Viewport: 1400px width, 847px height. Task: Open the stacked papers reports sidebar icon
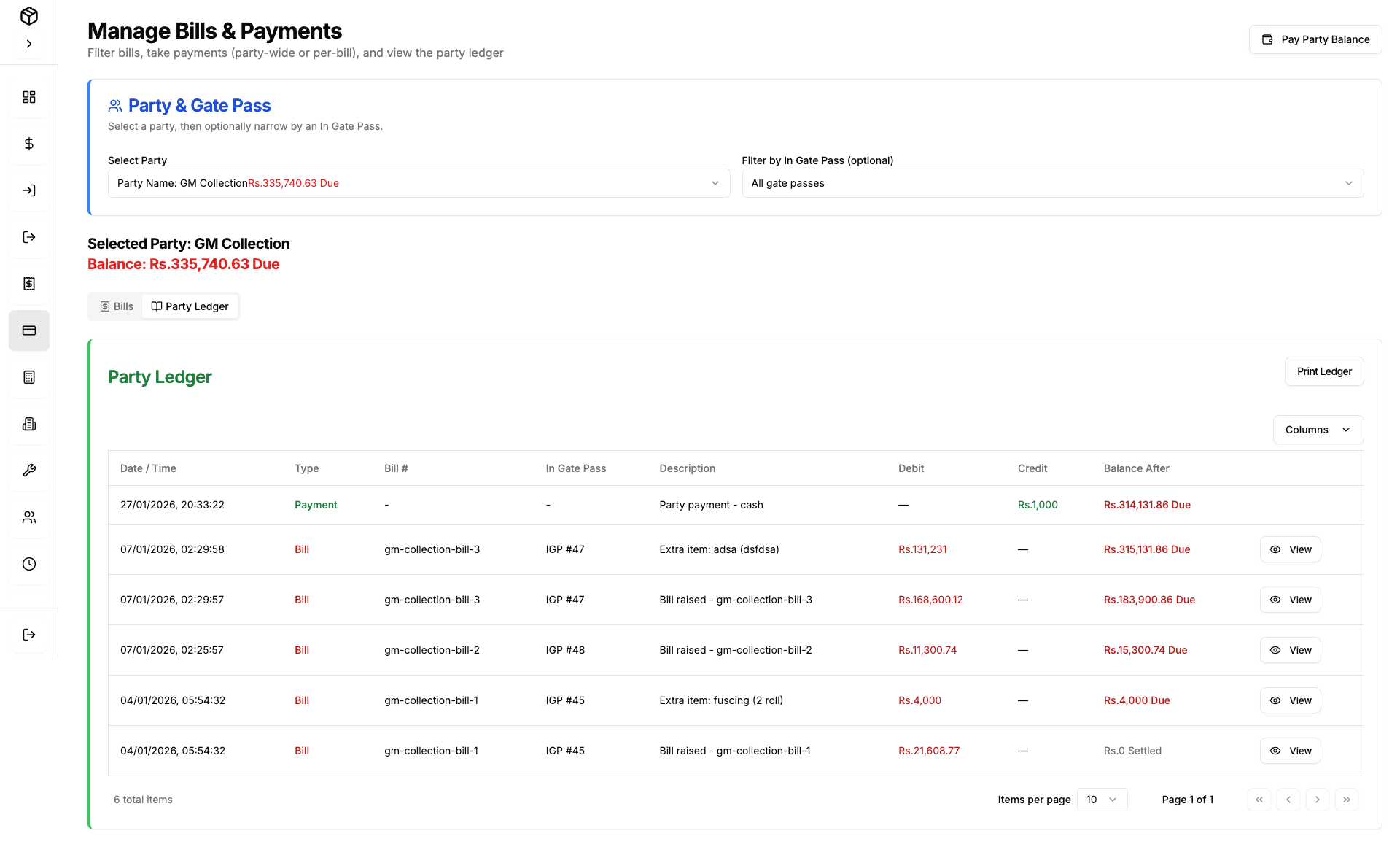coord(29,424)
